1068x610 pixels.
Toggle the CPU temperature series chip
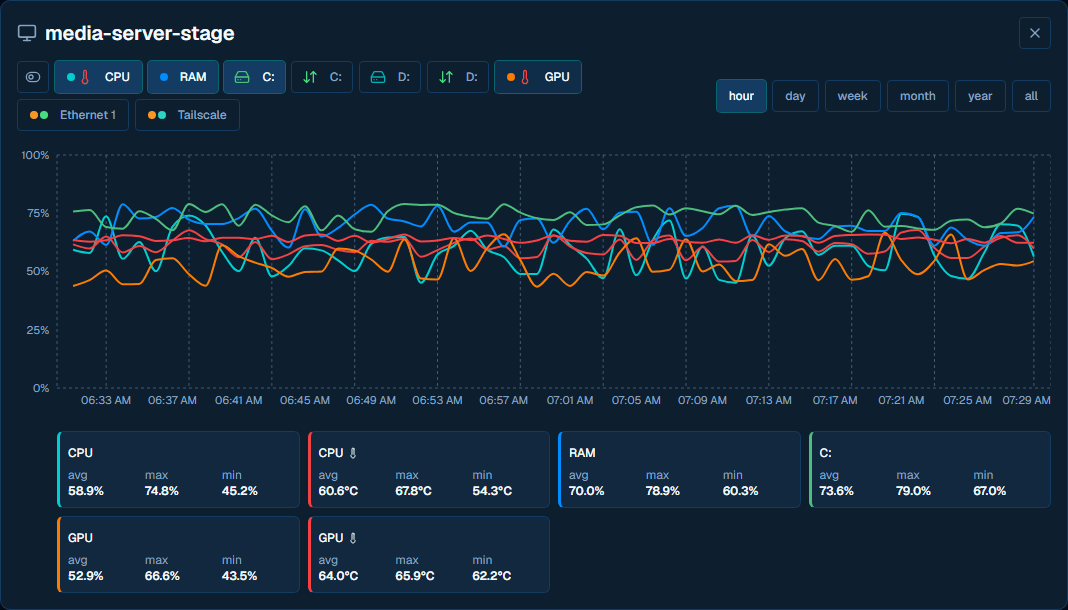pyautogui.click(x=99, y=77)
